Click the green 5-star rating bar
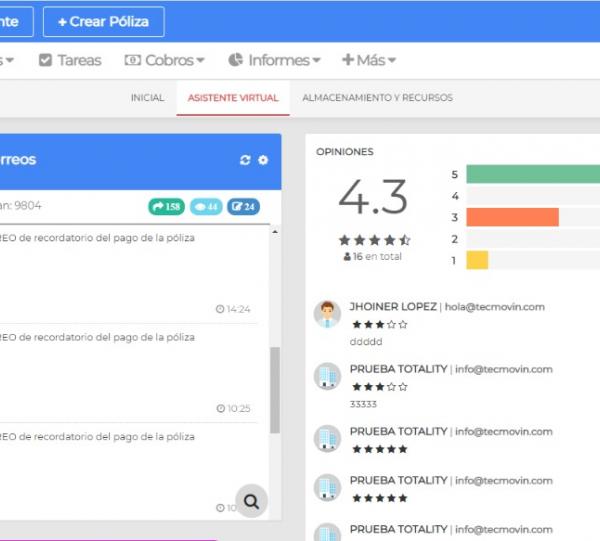 [532, 174]
